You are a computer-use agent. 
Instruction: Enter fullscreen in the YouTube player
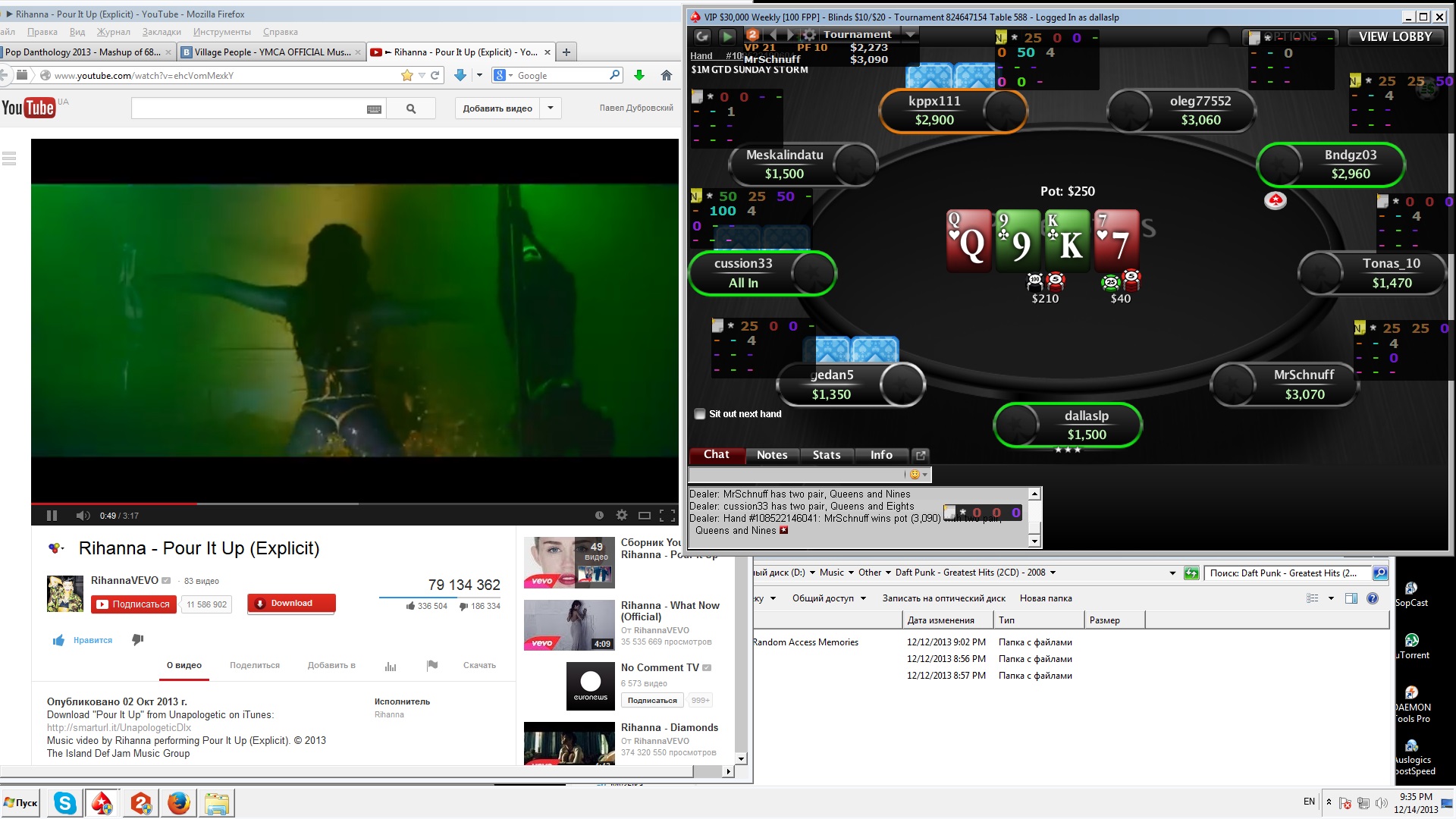coord(667,516)
